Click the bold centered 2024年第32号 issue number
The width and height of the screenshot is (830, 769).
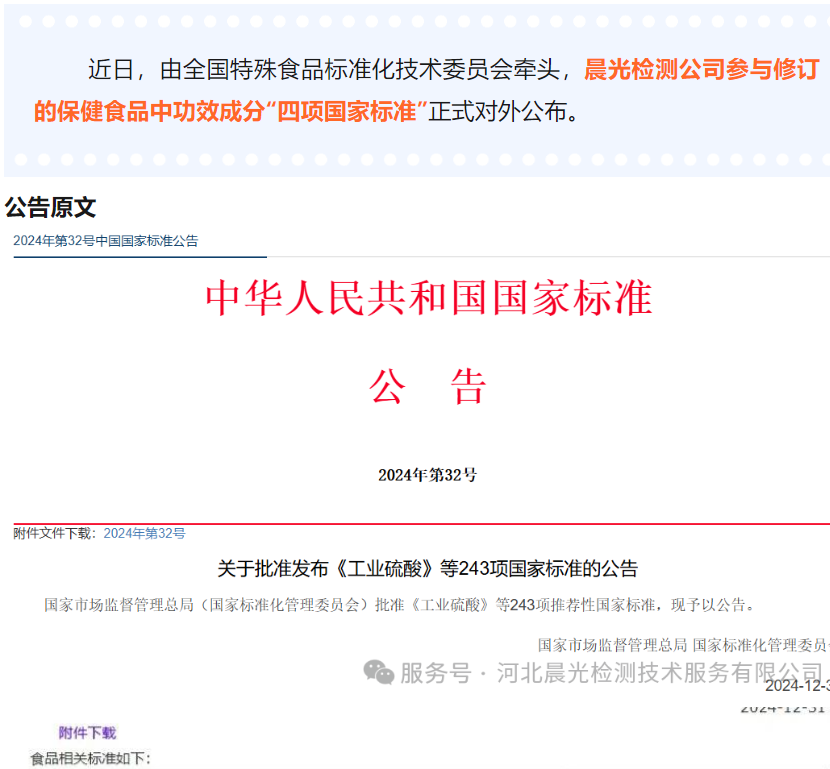[x=427, y=475]
